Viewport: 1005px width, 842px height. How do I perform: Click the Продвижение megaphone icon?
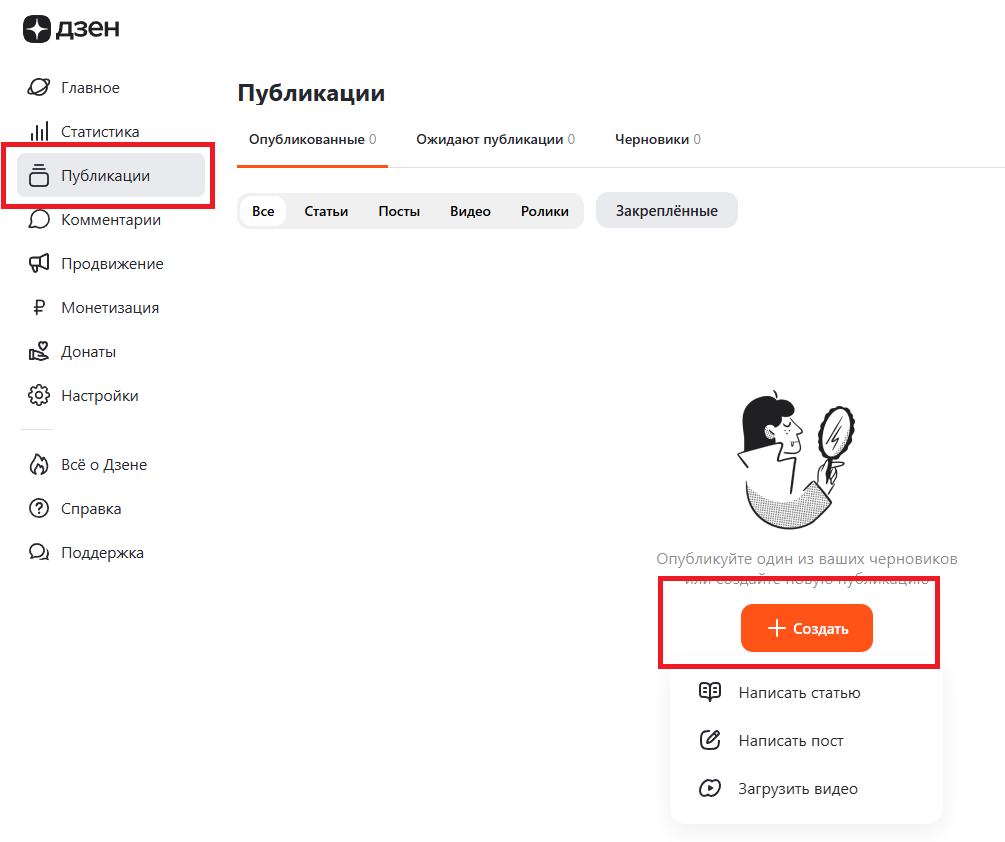[37, 263]
